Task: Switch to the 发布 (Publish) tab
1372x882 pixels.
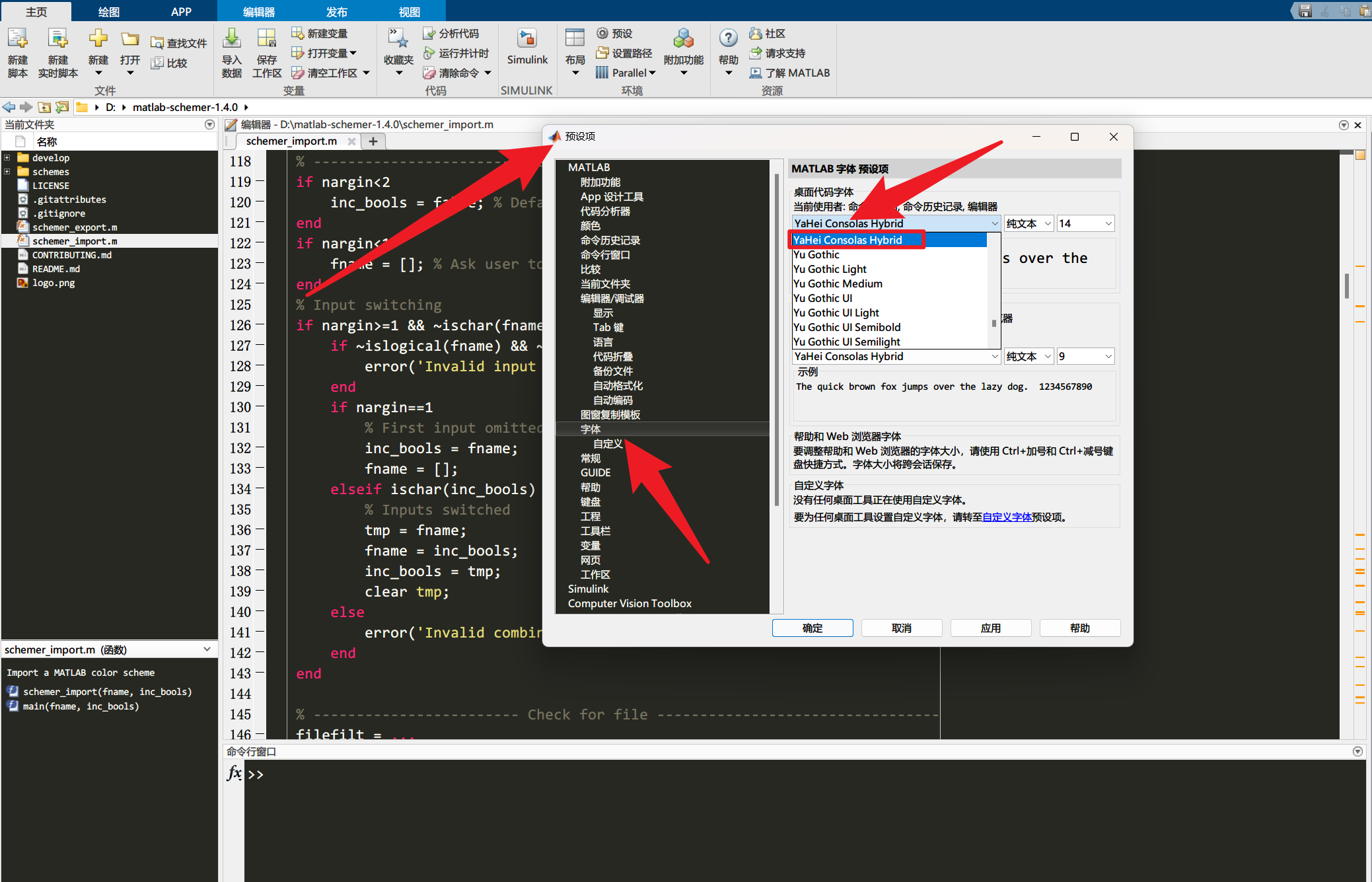Action: (336, 11)
